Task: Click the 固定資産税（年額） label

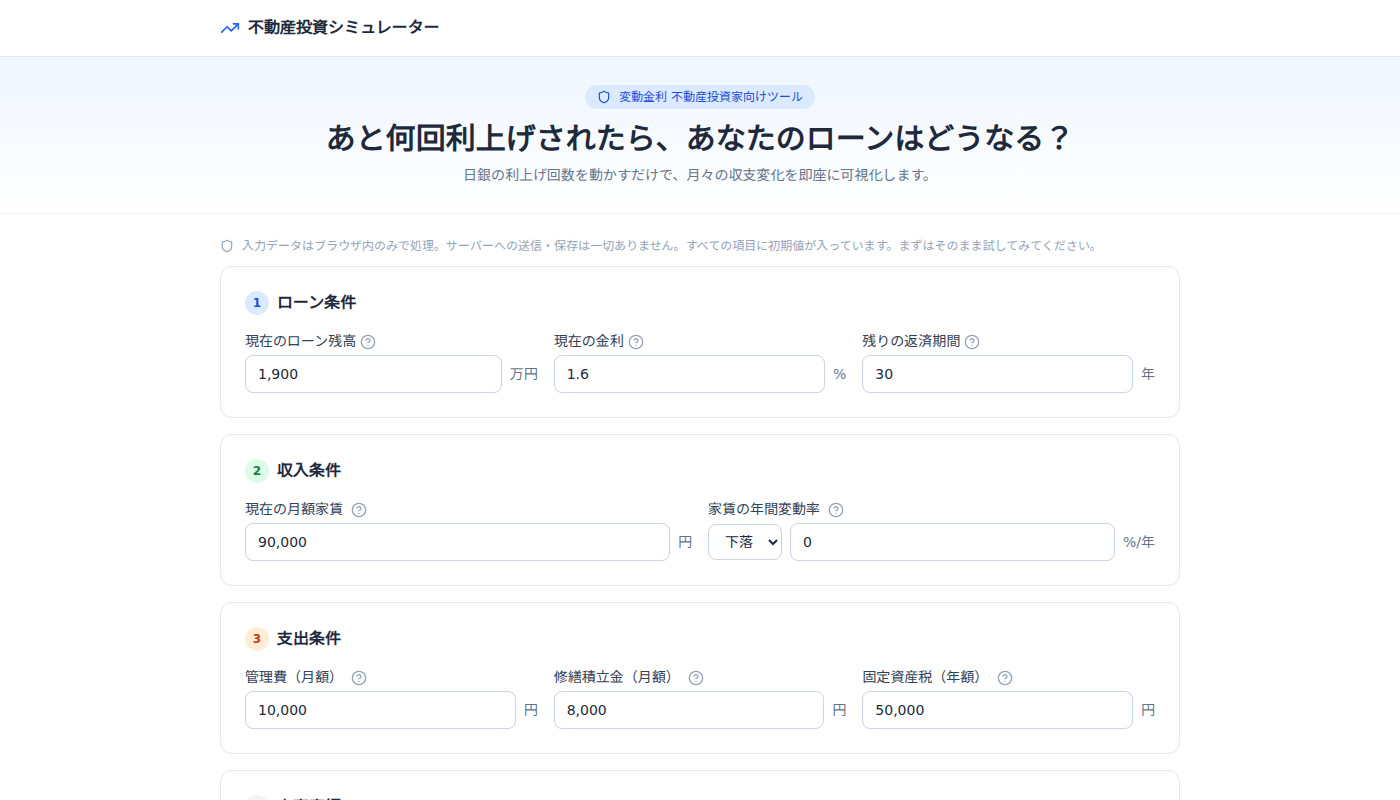Action: point(925,677)
